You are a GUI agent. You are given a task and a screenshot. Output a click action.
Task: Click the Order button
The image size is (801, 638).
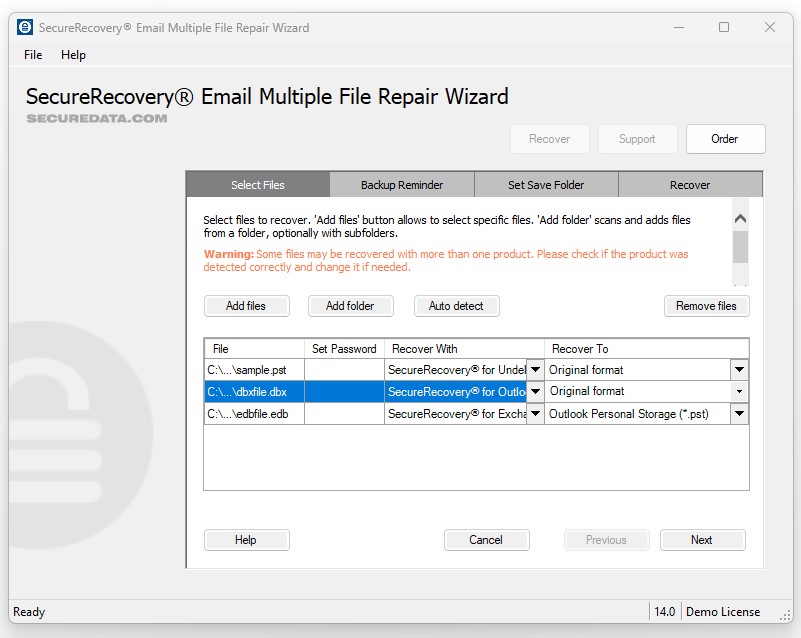pyautogui.click(x=725, y=139)
